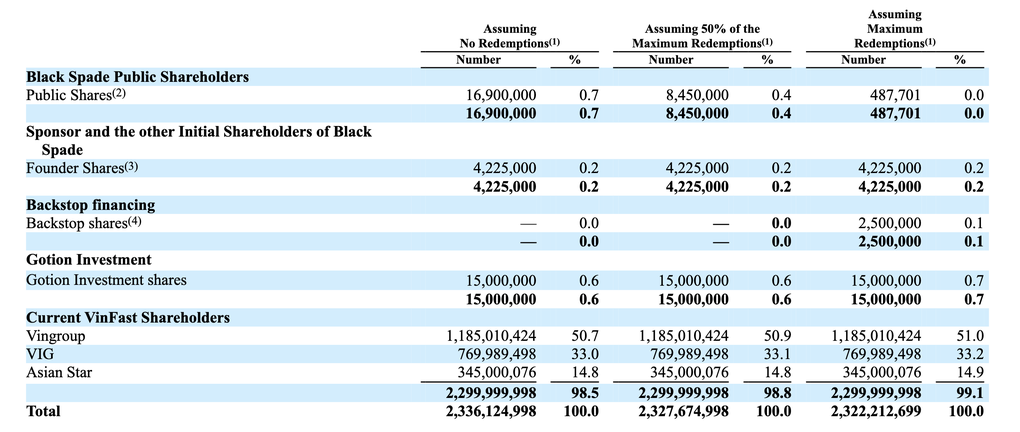Click bold 2,299,999,998 under Maximum Redemptions
The image size is (1020, 432).
876,393
